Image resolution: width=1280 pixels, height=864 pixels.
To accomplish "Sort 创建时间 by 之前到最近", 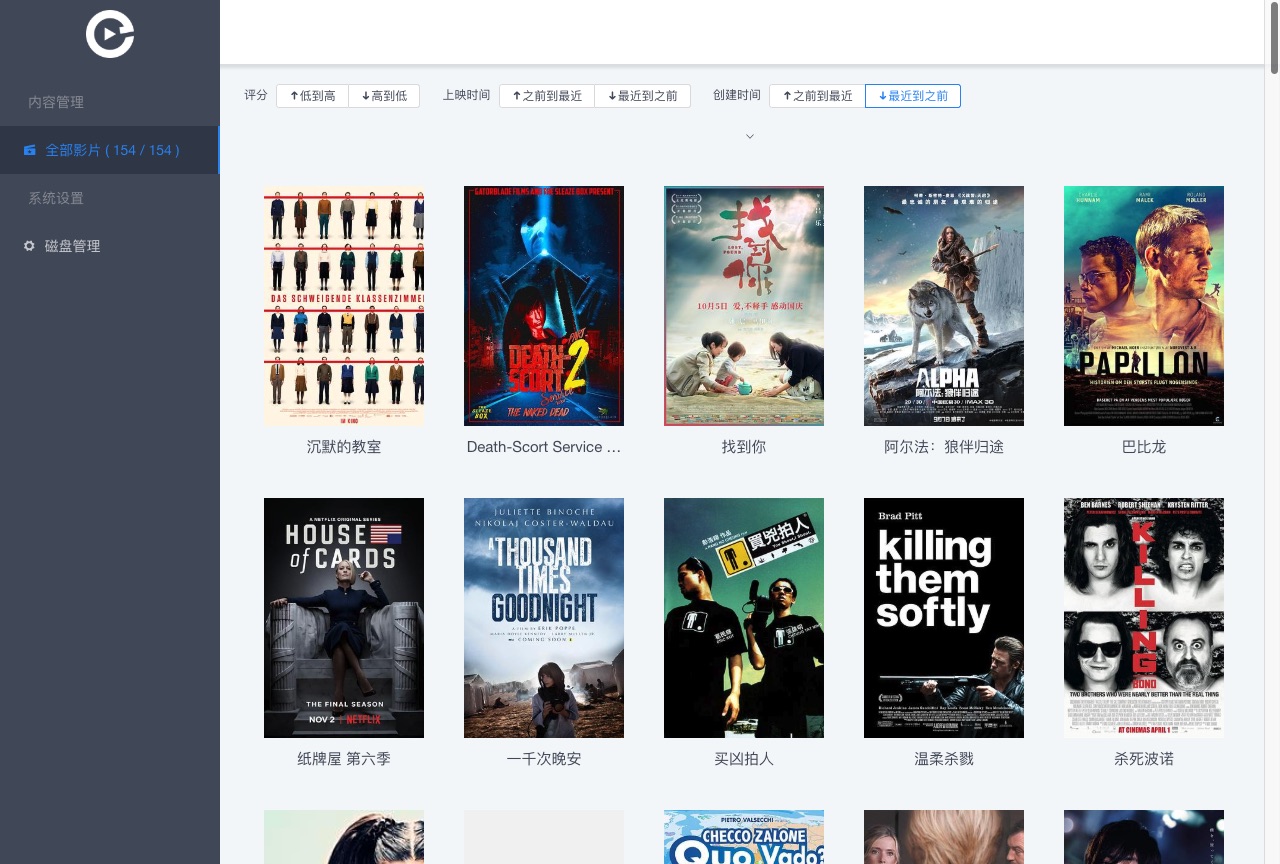I will pyautogui.click(x=817, y=96).
